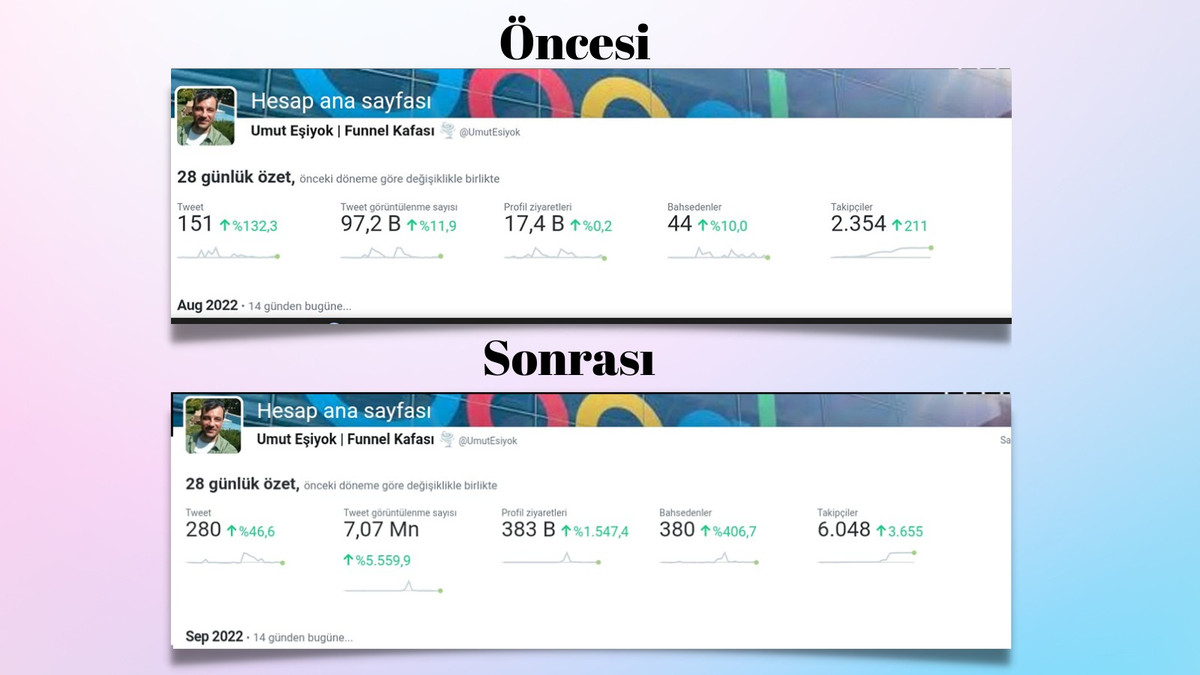Click the Tweet sparkline under 280
This screenshot has width=1200, height=675.
235,559
